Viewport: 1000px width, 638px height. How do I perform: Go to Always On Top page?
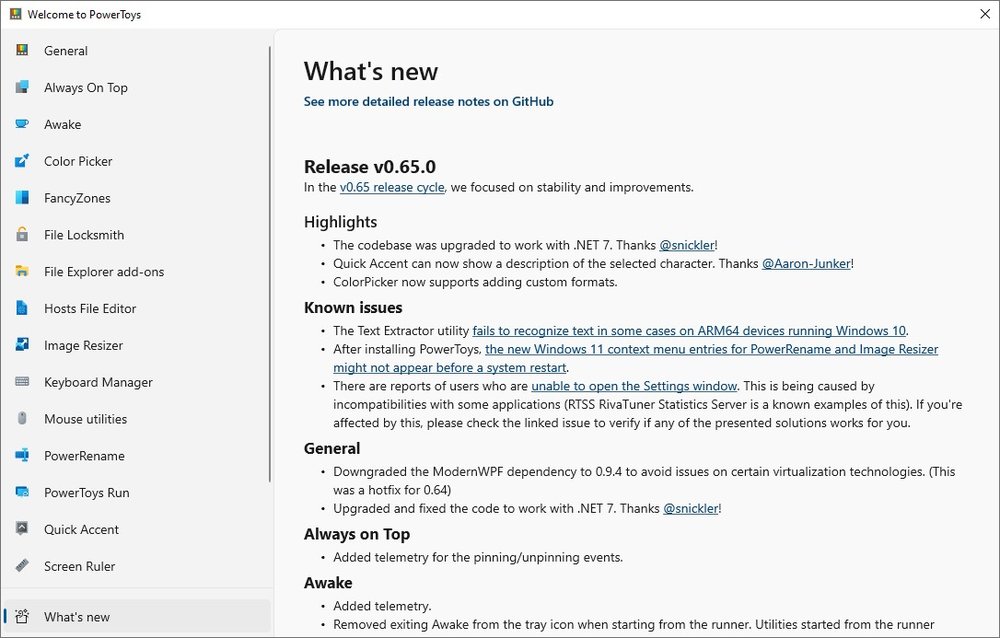click(85, 88)
